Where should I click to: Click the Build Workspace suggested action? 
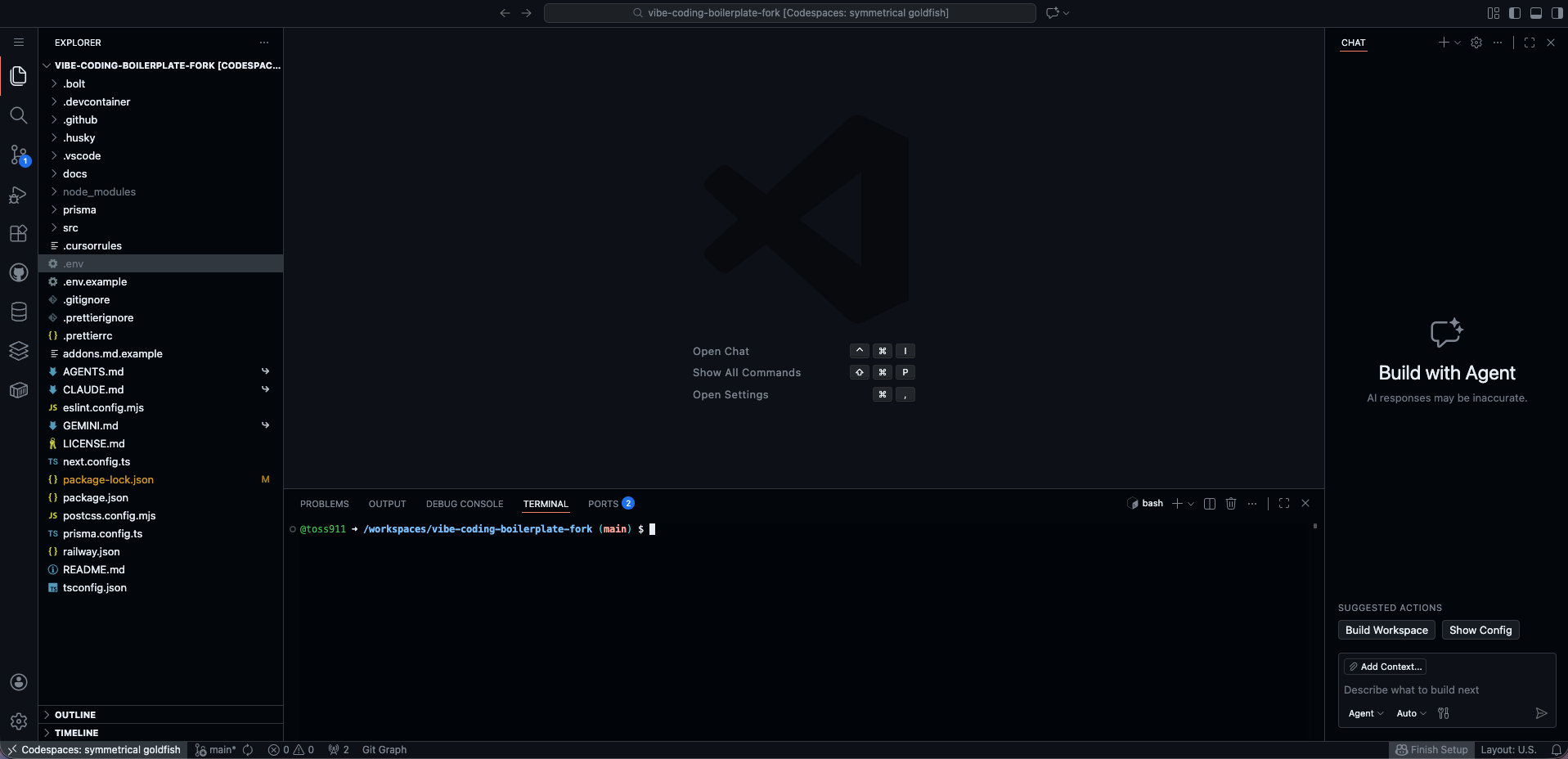click(1386, 630)
